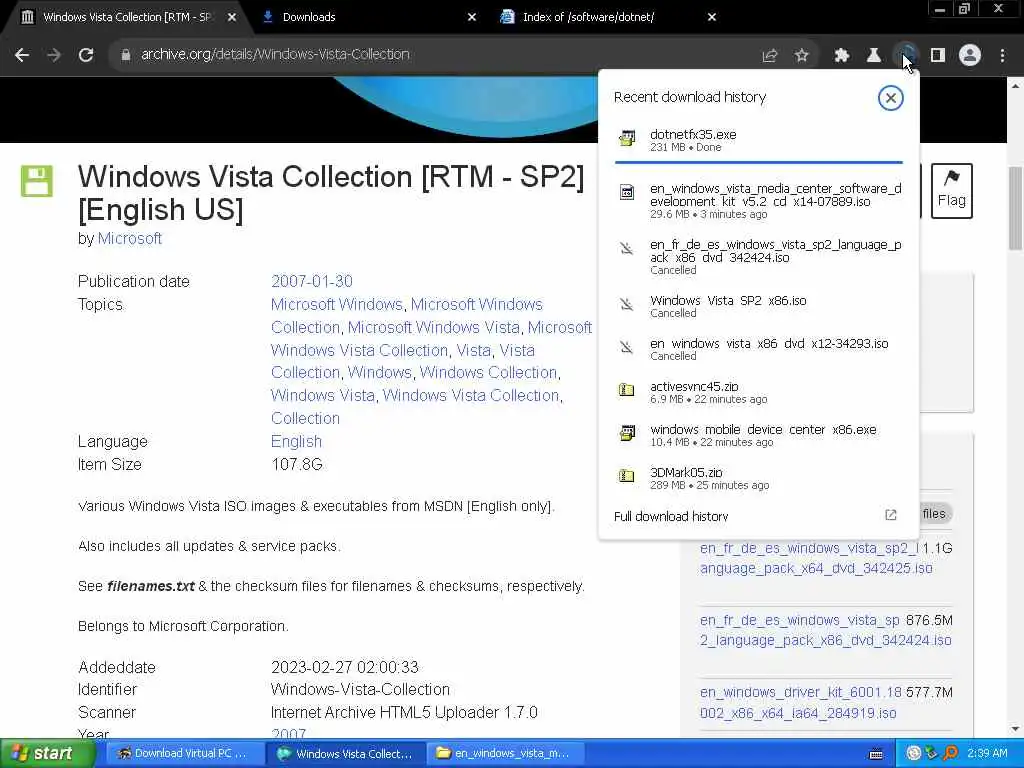The image size is (1024, 768).
Task: Click the iso file icon of SDK download
Action: (626, 192)
